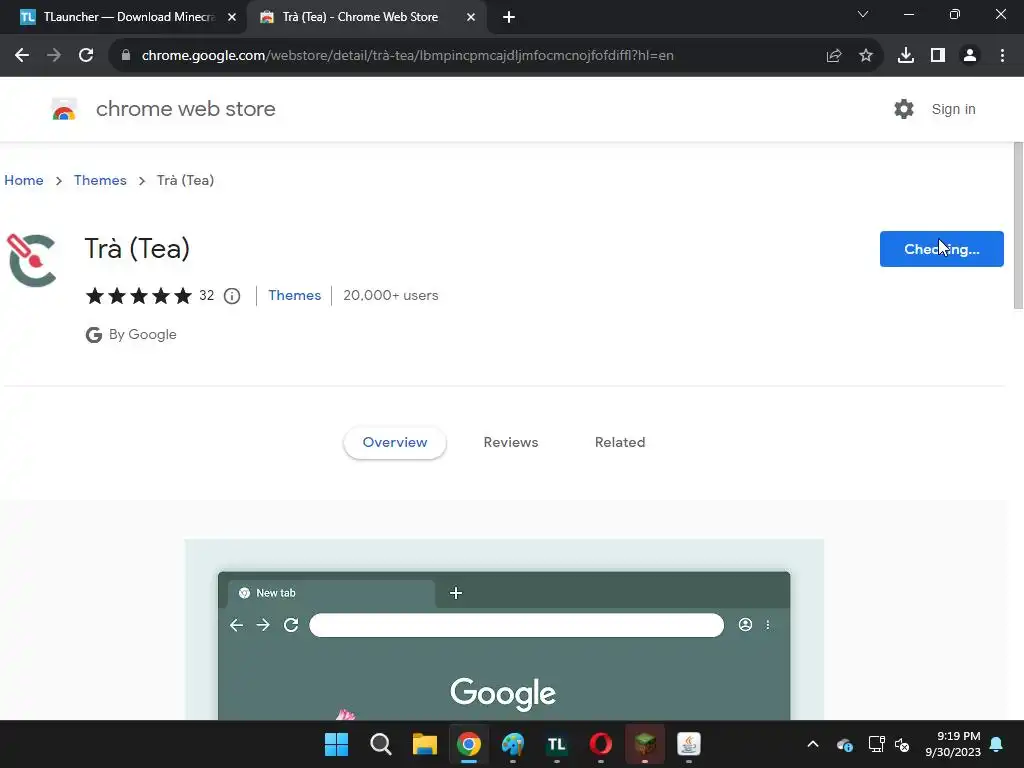Open the Paint palette app in the taskbar
The image size is (1024, 768).
click(513, 744)
